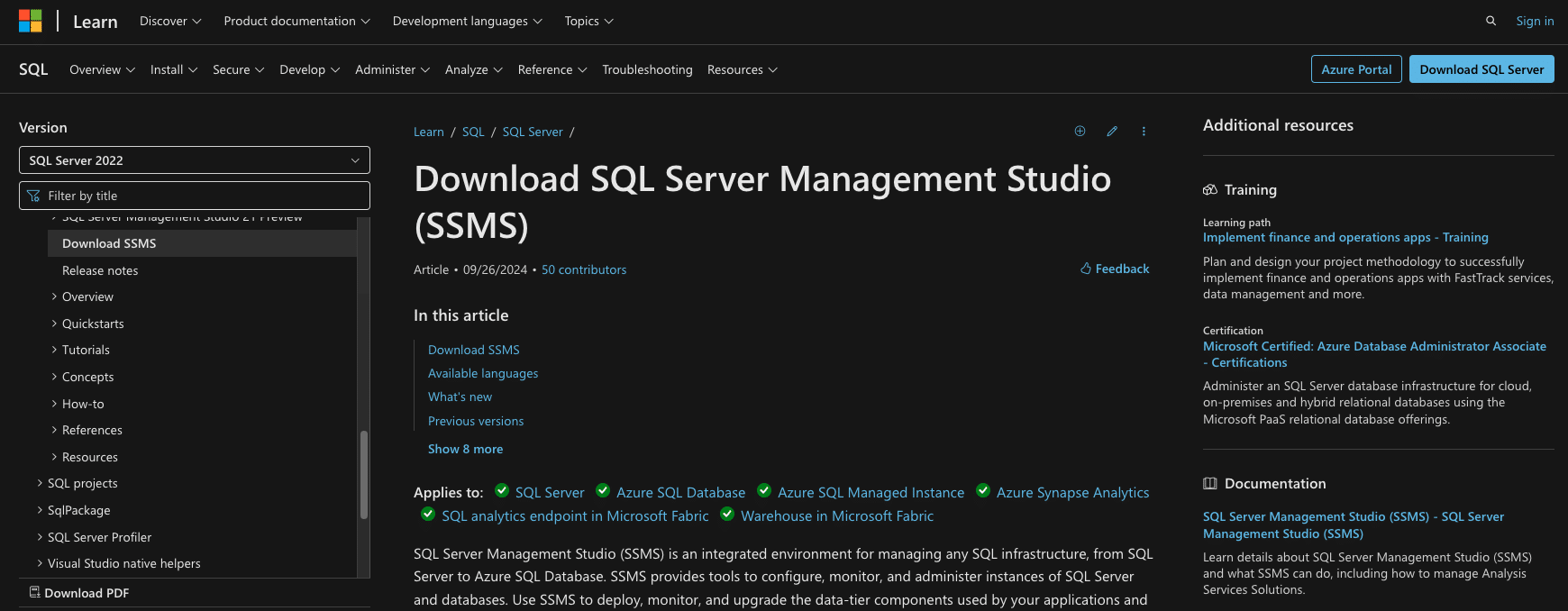Open Implement finance and operations apps training
This screenshot has height=611, width=1568.
(x=1345, y=237)
